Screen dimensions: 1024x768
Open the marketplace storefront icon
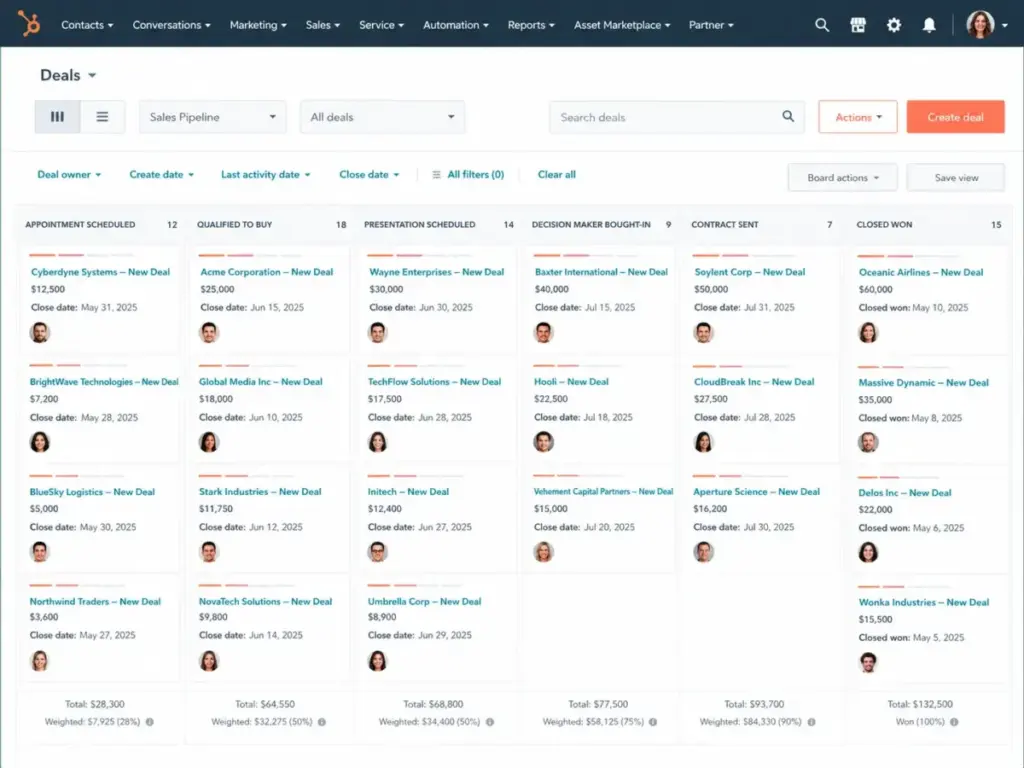pos(857,25)
